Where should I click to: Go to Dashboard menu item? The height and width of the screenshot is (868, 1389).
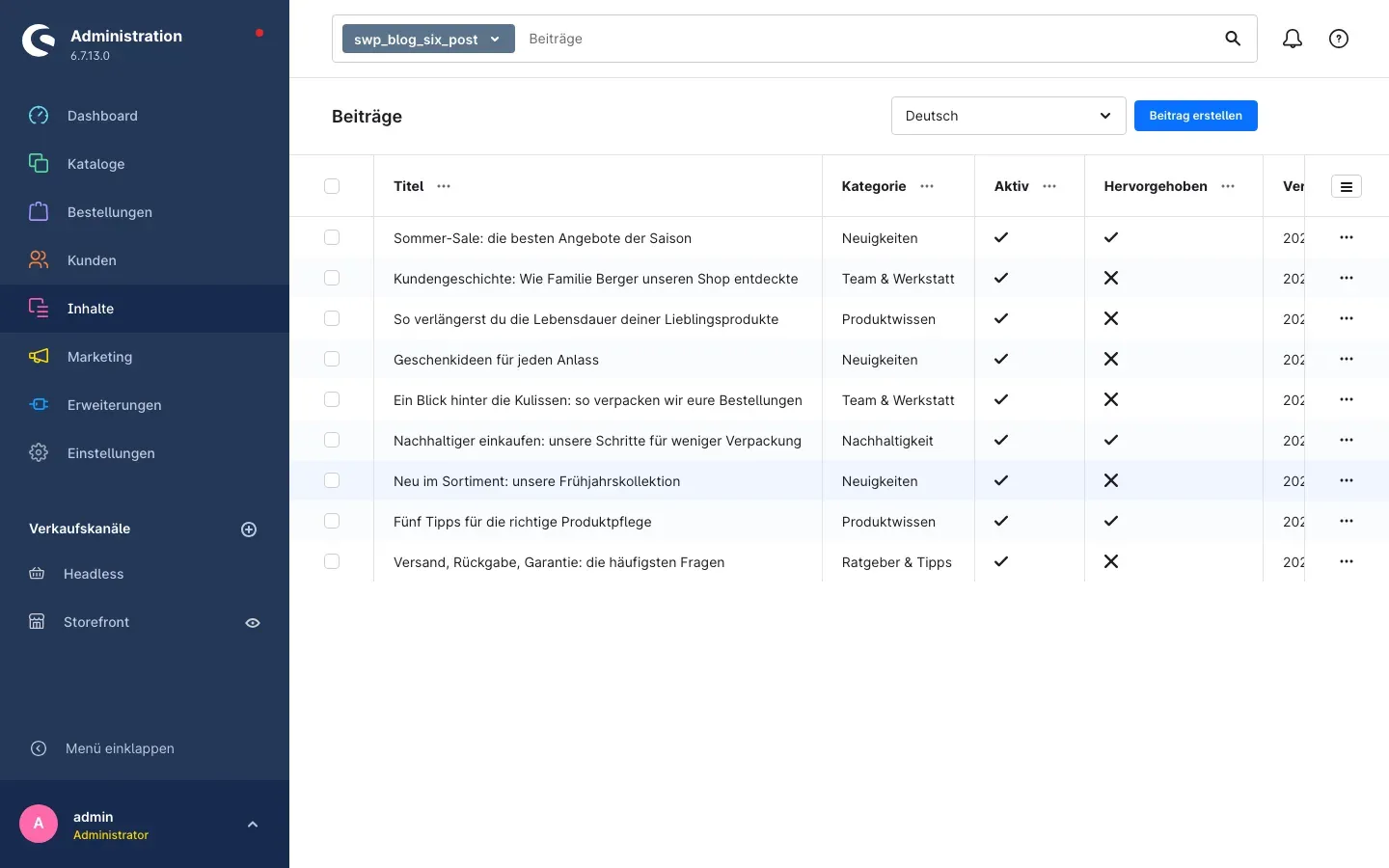(x=145, y=116)
